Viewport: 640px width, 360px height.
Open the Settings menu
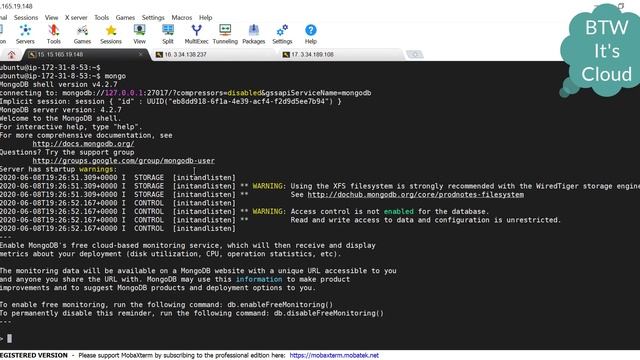tap(153, 18)
